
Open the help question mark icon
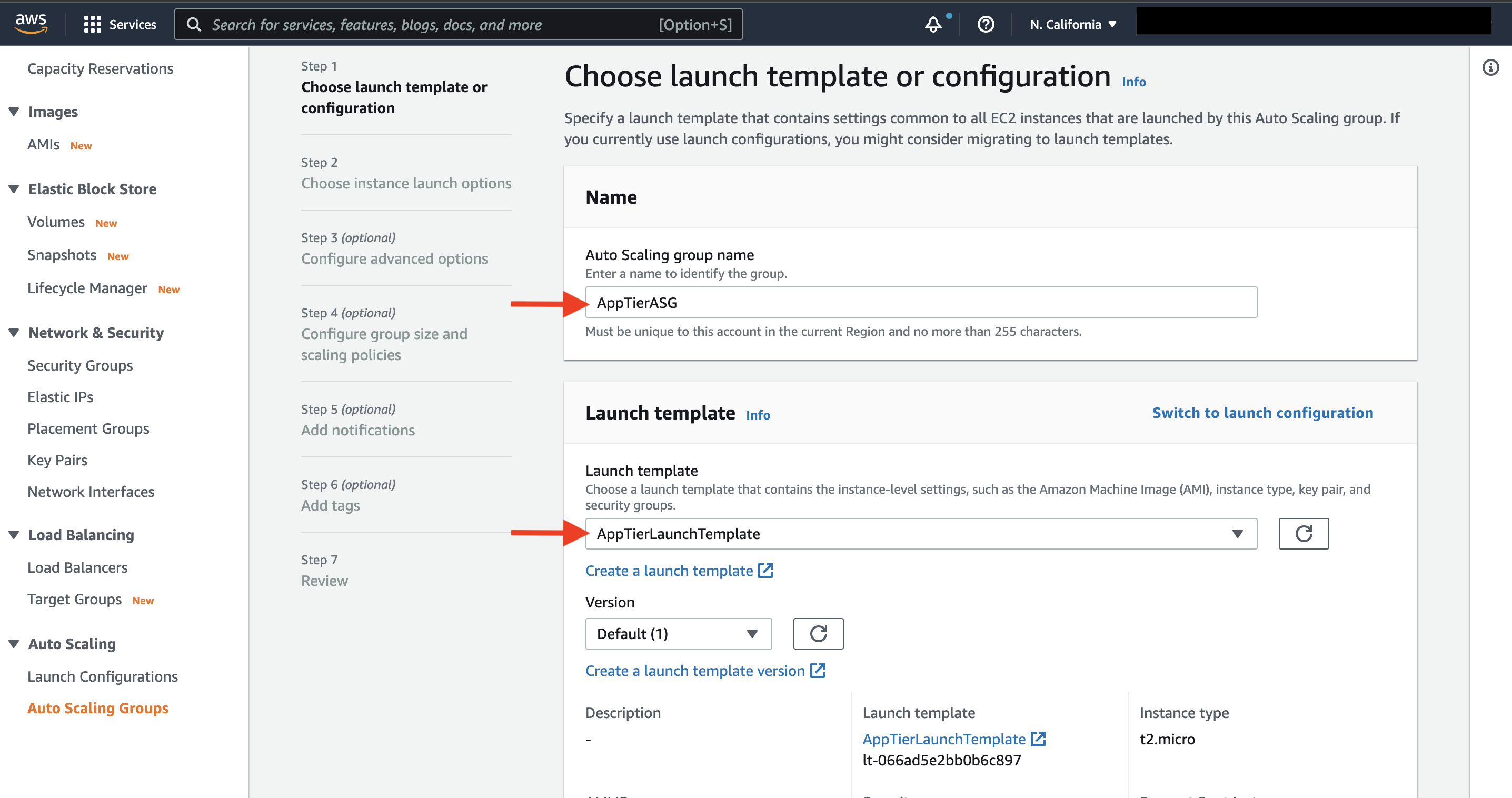click(986, 24)
